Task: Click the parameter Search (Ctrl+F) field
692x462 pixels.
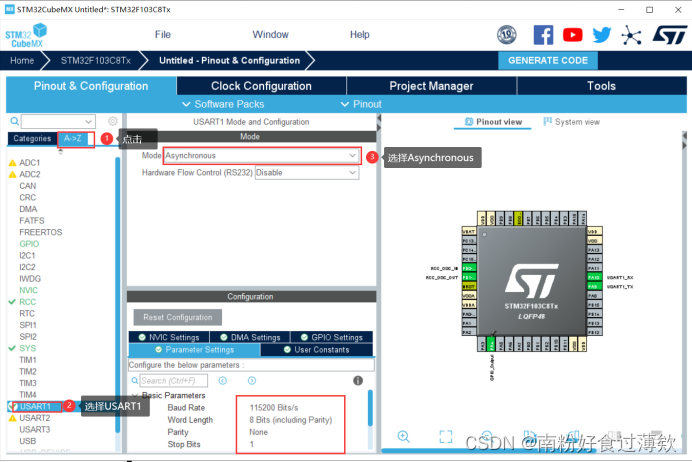Action: pos(173,380)
